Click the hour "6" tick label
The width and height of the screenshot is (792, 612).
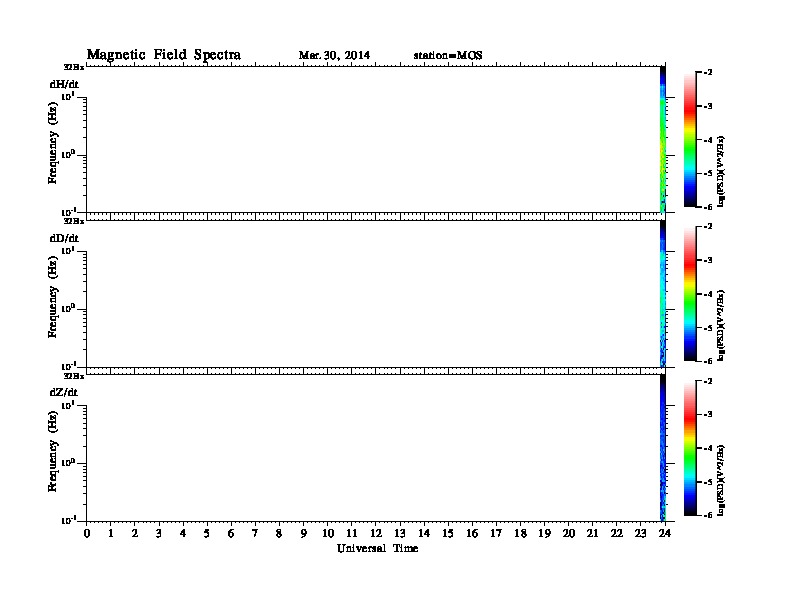pyautogui.click(x=231, y=533)
